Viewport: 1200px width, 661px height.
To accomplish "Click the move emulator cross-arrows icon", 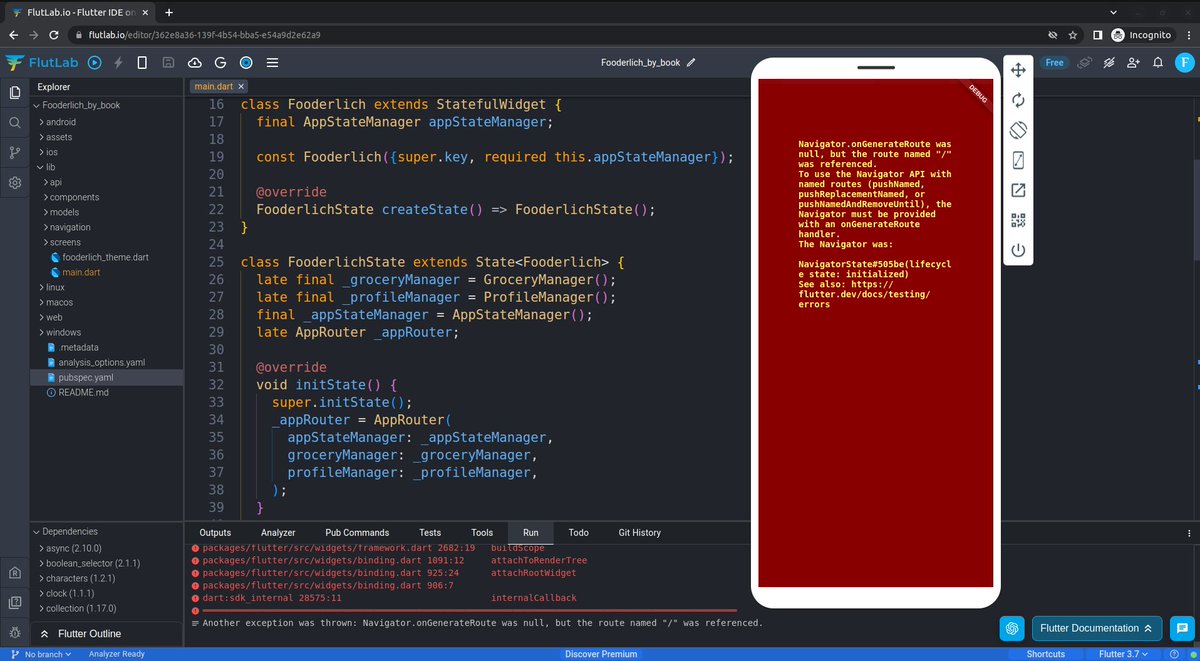I will 1018,70.
